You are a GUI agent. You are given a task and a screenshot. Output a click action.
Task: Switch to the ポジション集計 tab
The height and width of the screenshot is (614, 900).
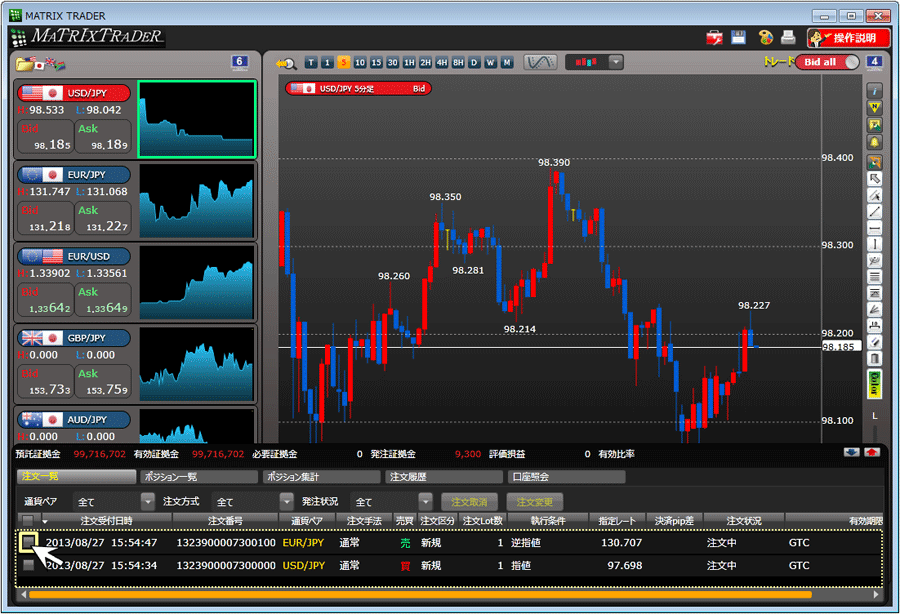coord(322,476)
